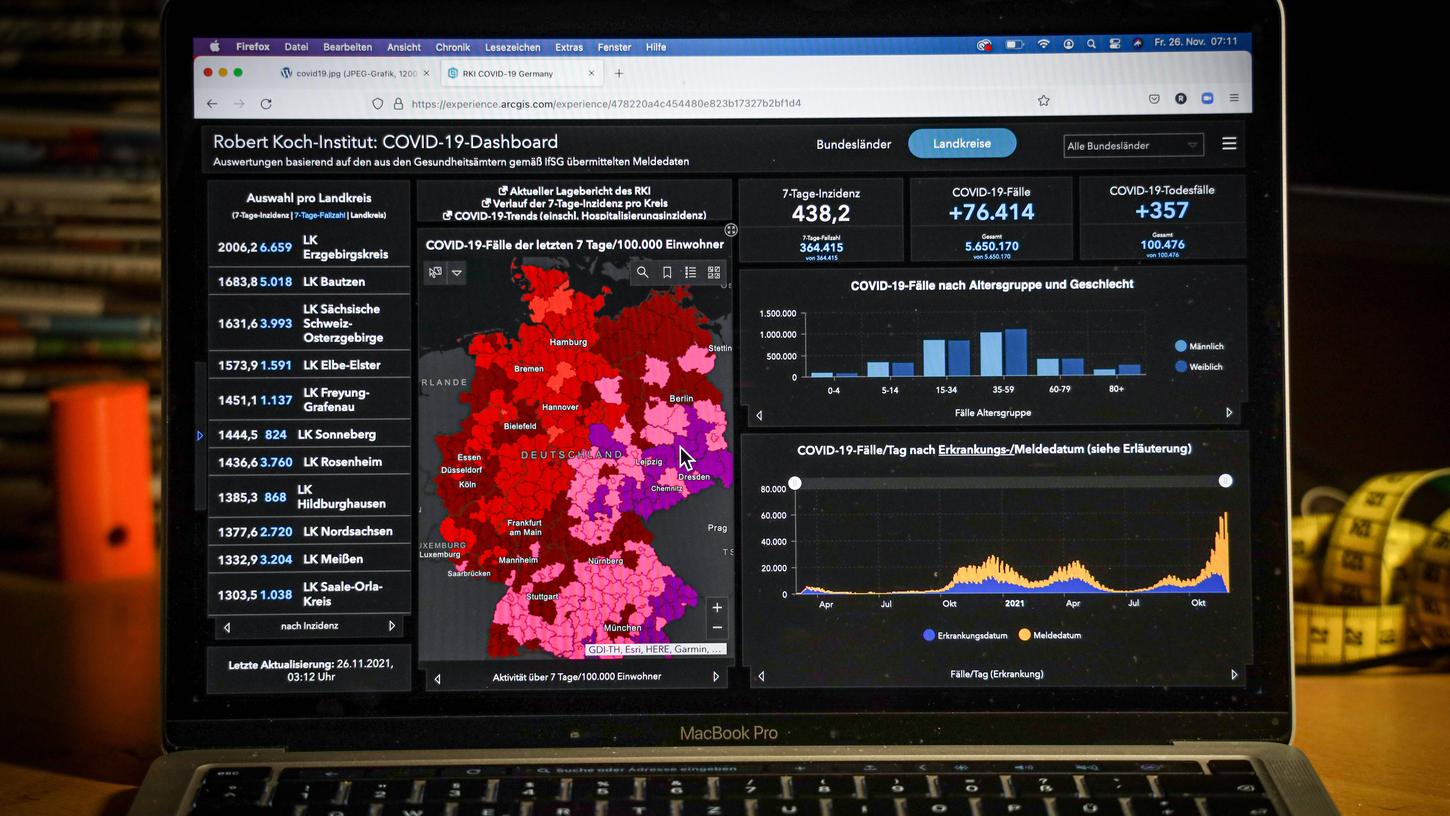
Task: Open the map search magnifier
Action: click(642, 272)
